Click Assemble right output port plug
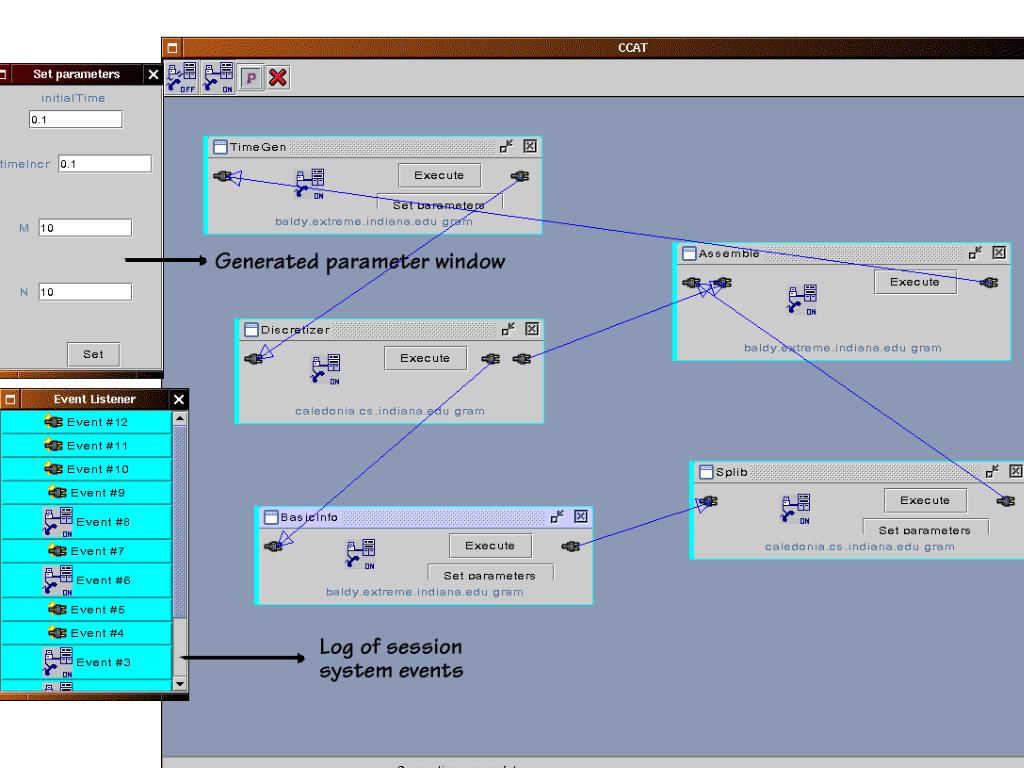Screen dimensions: 1024x768 [989, 282]
